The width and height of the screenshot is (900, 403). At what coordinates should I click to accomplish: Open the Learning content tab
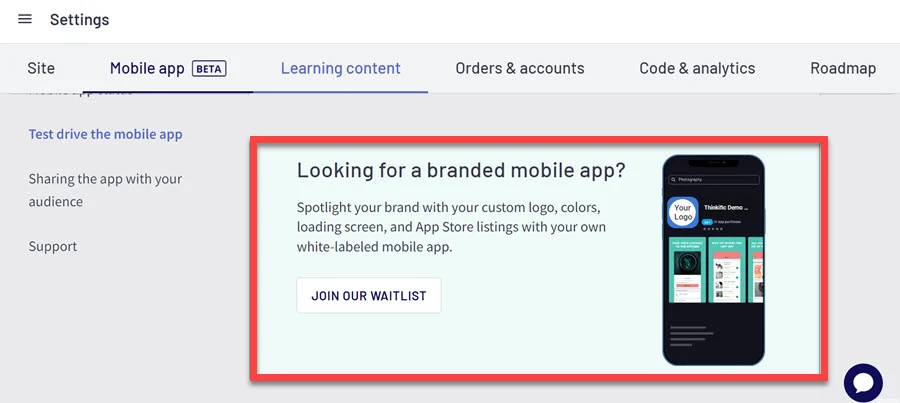coord(340,69)
